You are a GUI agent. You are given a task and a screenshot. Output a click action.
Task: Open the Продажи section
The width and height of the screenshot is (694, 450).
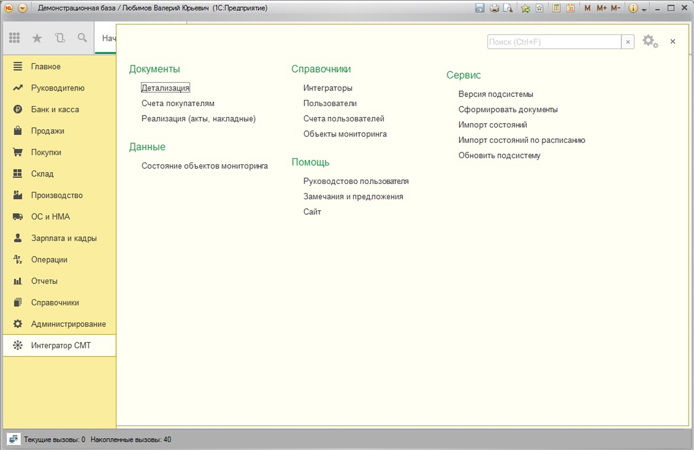[59, 131]
